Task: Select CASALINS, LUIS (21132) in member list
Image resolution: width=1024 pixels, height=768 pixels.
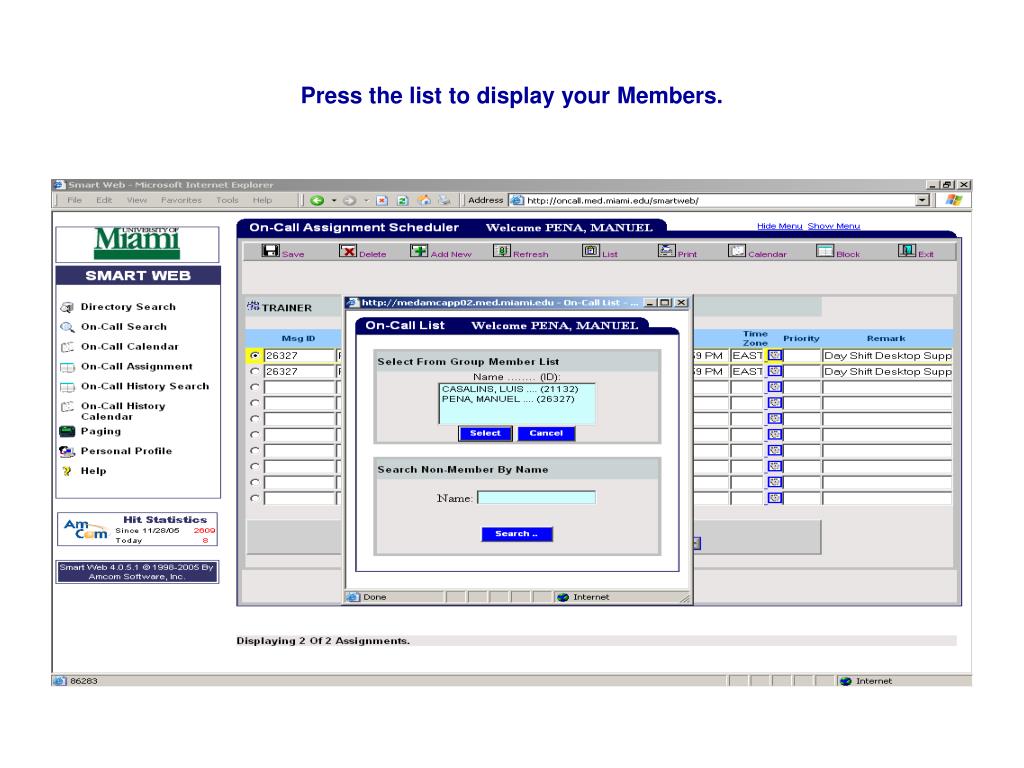Action: (510, 389)
